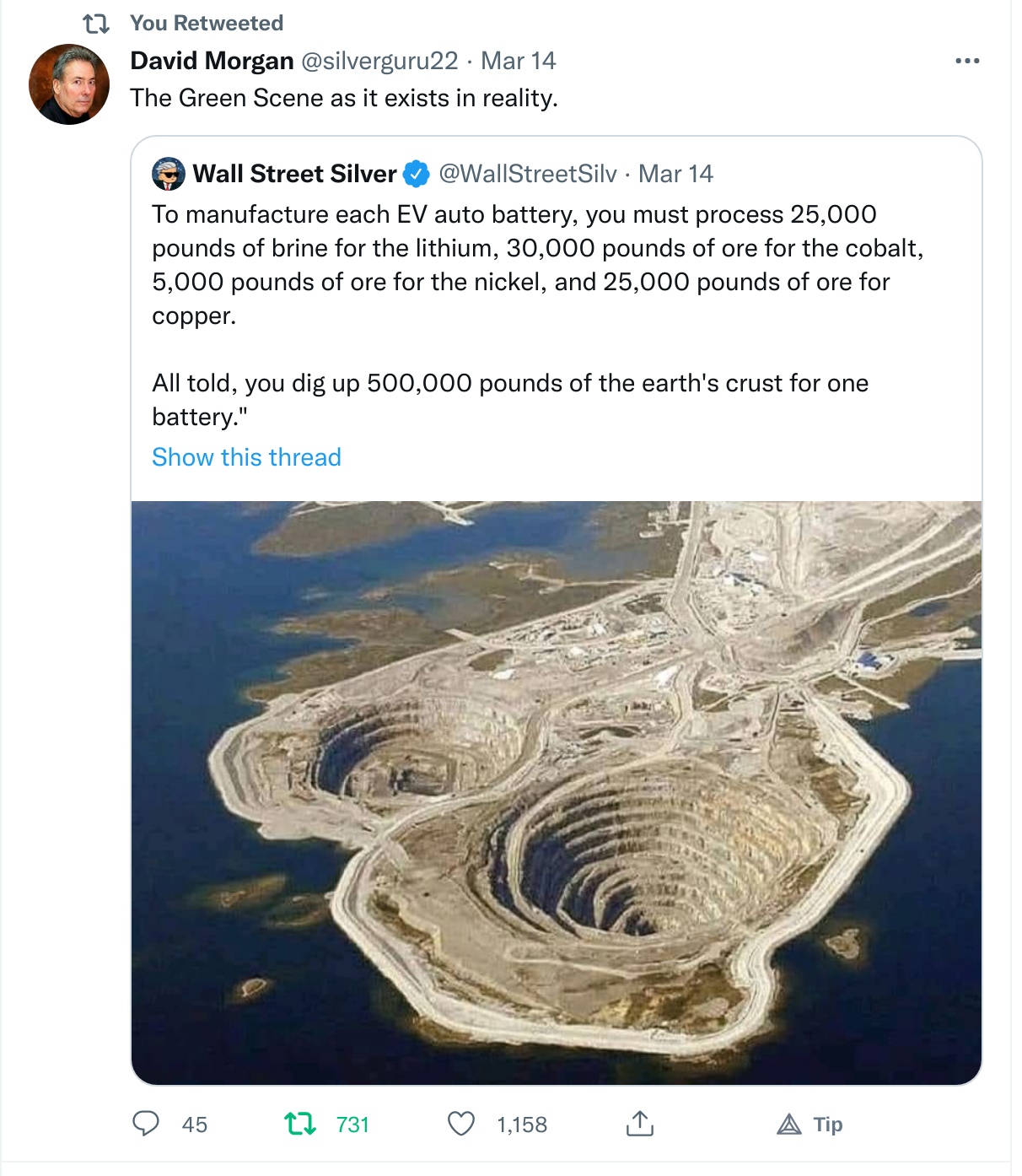Viewport: 1022px width, 1176px height.
Task: Click the @silverguru22 handle
Action: (x=379, y=61)
